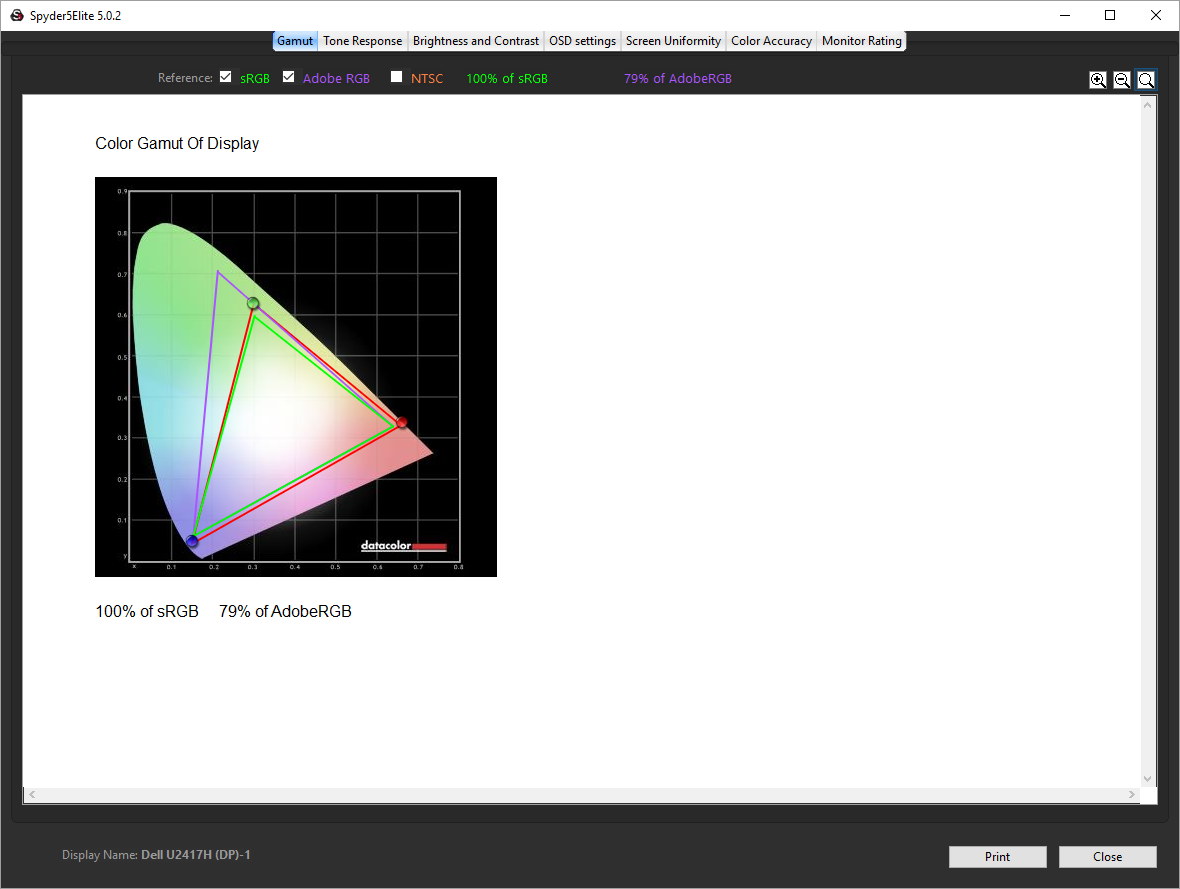Switch to the Tone Response tab
Image resolution: width=1180 pixels, height=889 pixels.
pos(363,41)
